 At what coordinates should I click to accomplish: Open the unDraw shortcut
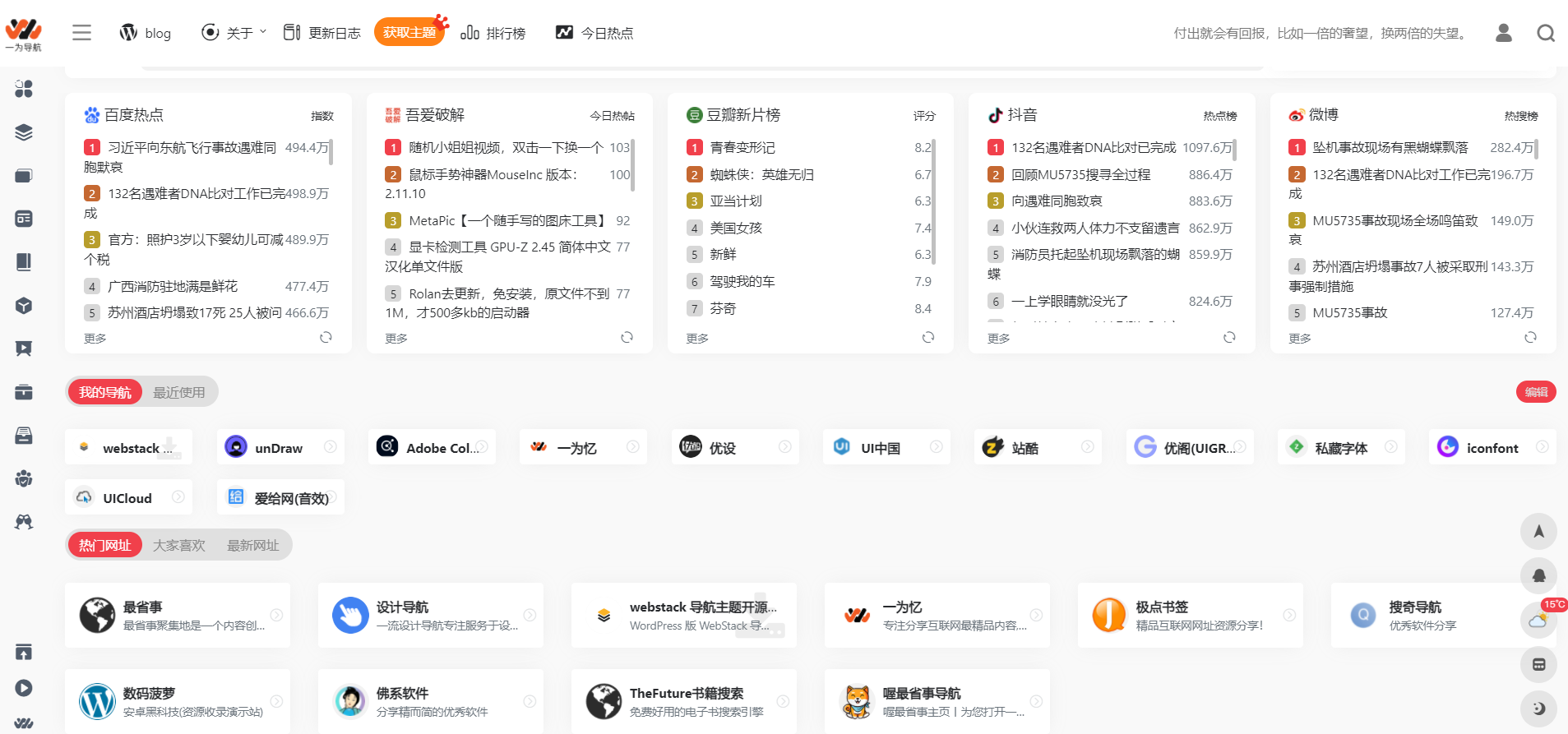[280, 447]
